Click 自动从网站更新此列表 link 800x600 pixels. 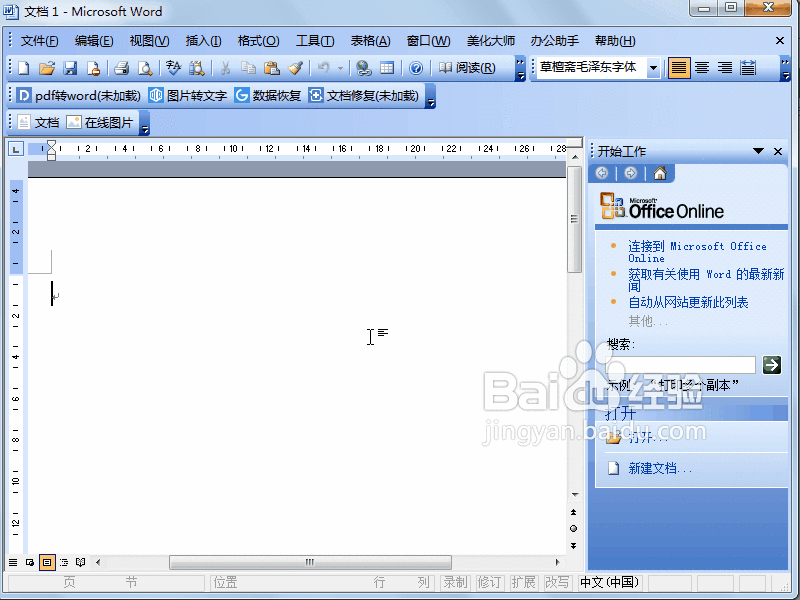(x=688, y=303)
